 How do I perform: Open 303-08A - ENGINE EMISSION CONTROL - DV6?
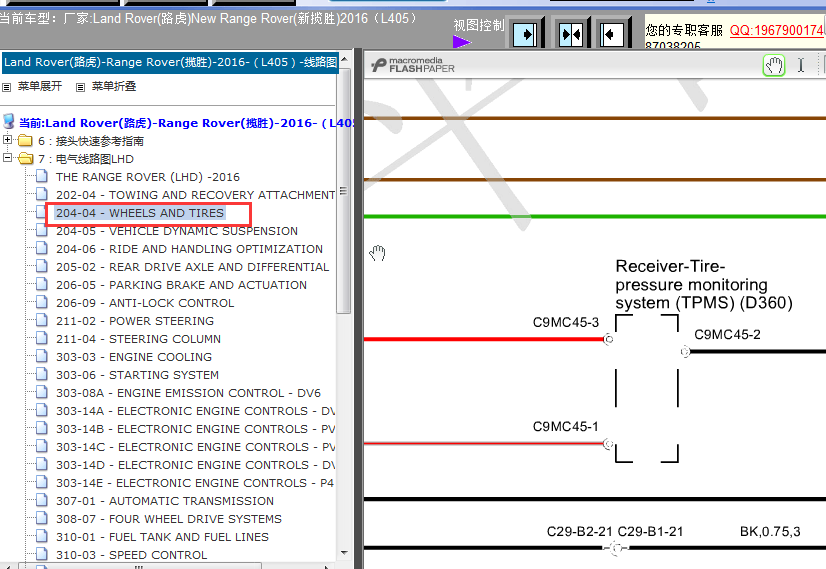coord(189,393)
